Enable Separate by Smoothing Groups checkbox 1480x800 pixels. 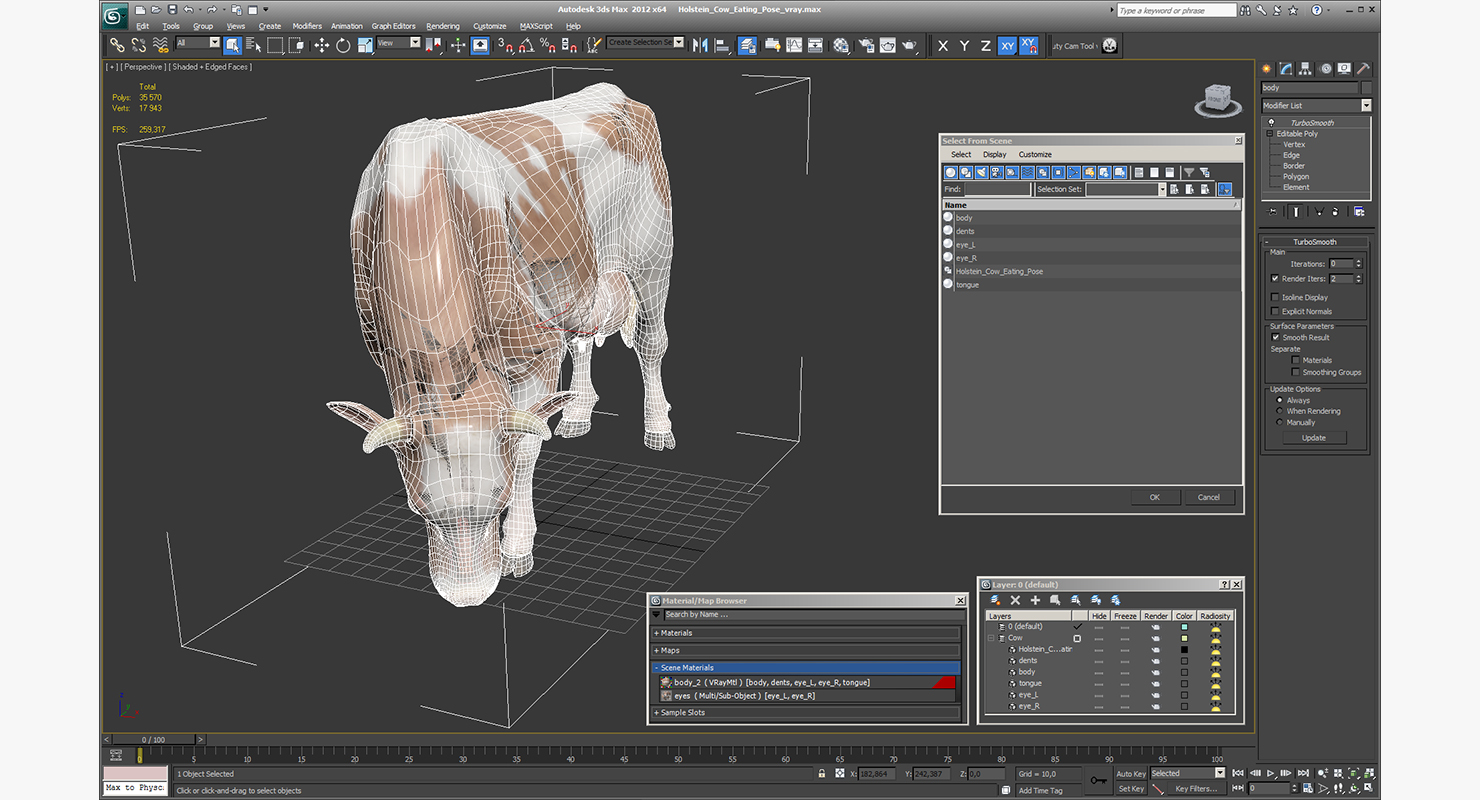pyautogui.click(x=1296, y=372)
